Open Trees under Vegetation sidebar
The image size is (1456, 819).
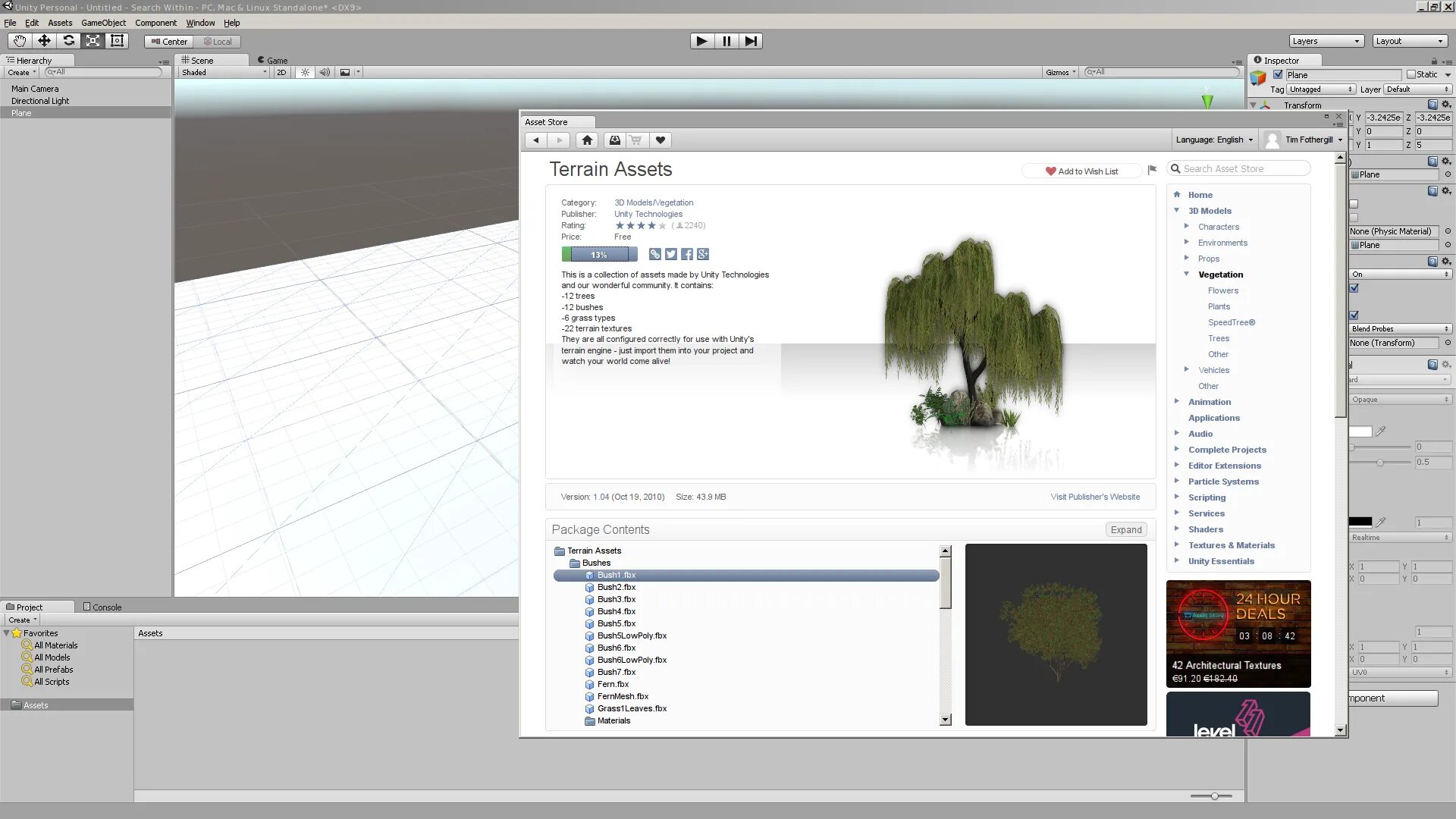click(x=1219, y=338)
